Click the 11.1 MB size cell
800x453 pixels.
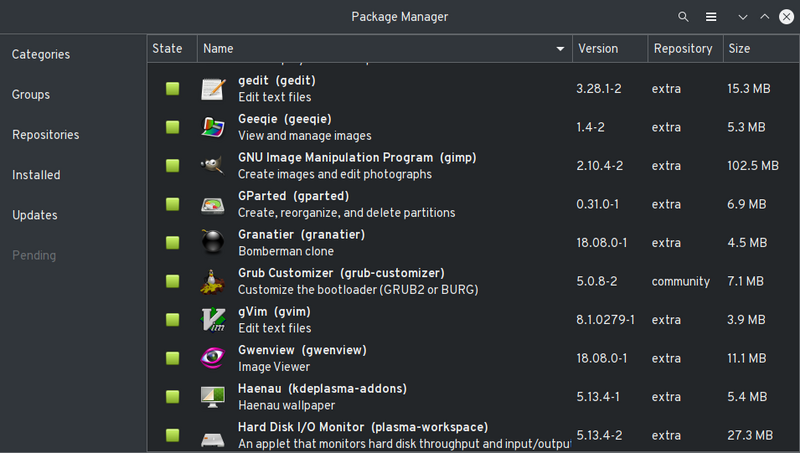(x=746, y=359)
